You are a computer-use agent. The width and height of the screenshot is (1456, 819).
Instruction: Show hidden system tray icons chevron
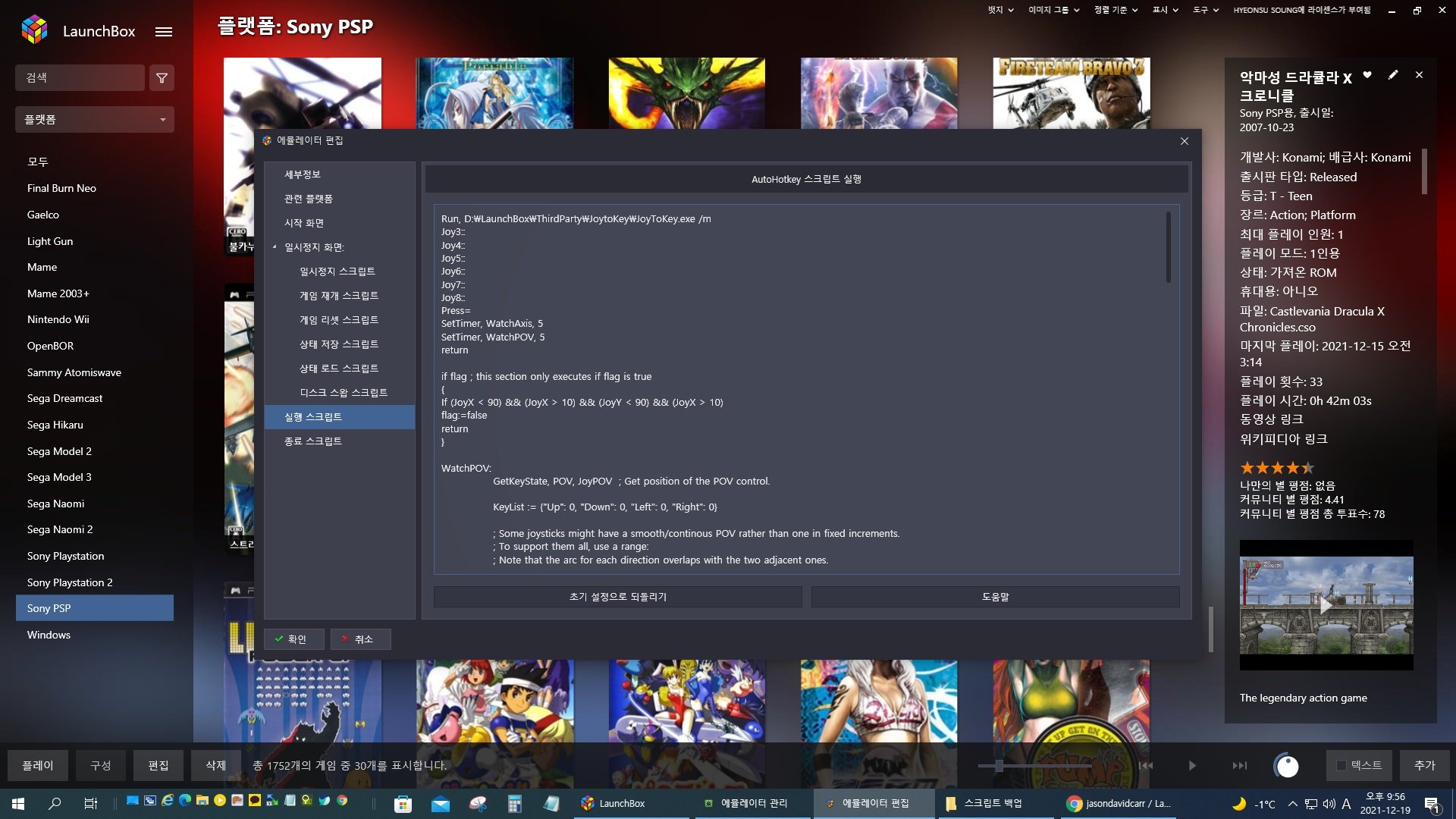[x=1292, y=804]
